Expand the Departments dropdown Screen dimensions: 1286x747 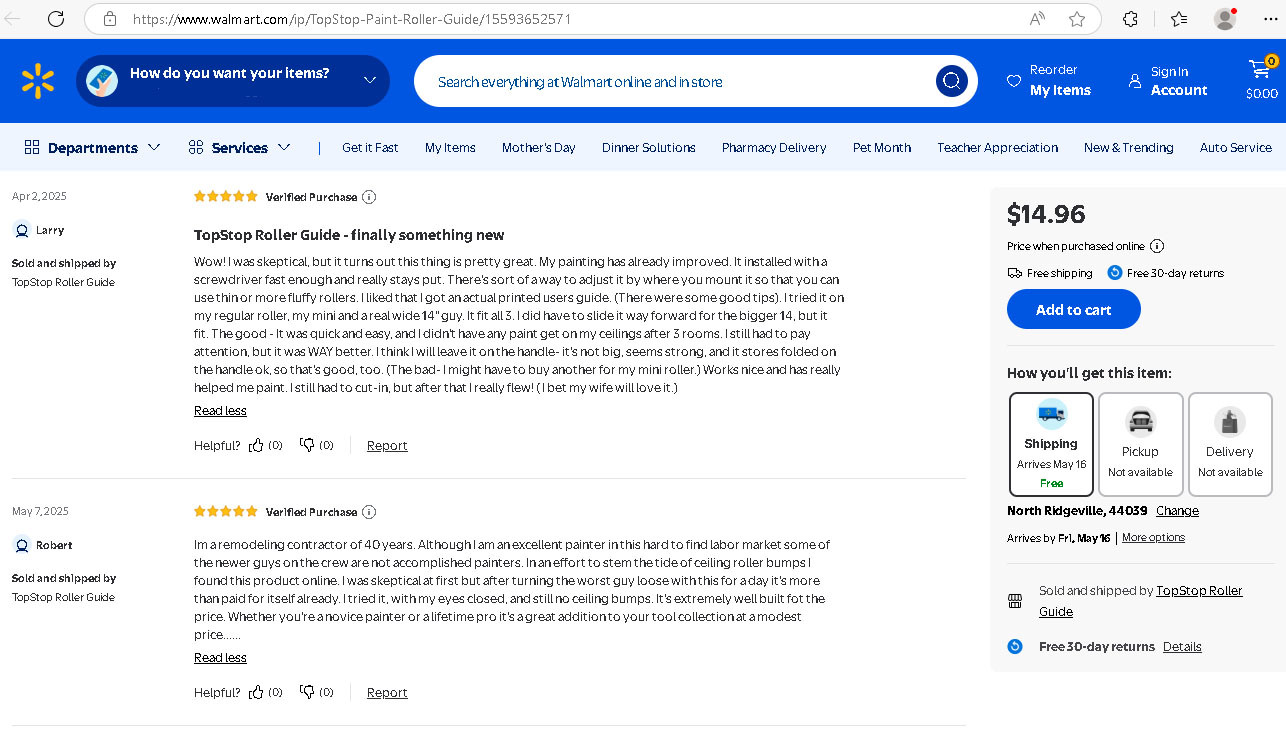(x=92, y=148)
